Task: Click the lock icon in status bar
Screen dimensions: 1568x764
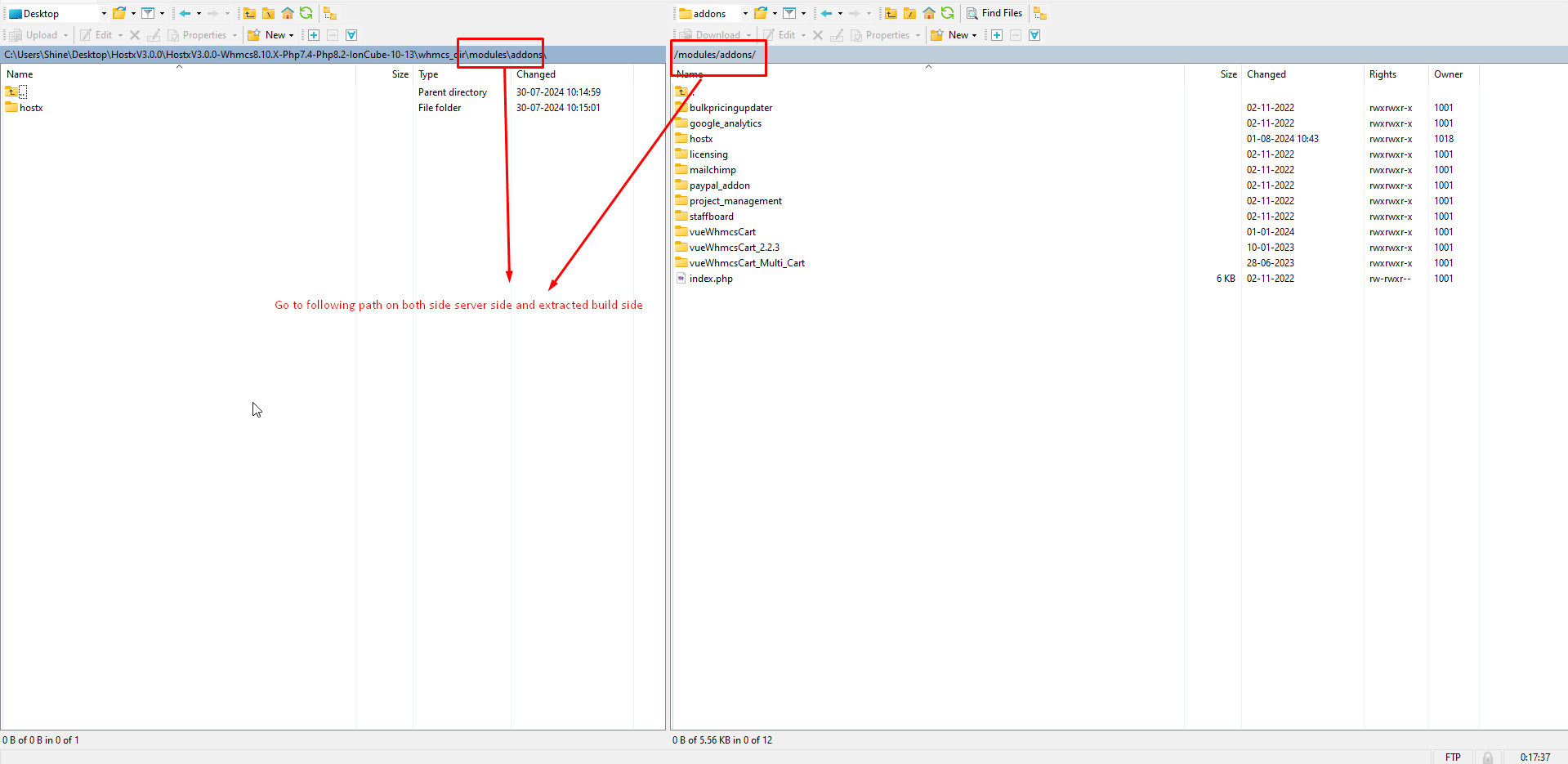Action: tap(1488, 757)
